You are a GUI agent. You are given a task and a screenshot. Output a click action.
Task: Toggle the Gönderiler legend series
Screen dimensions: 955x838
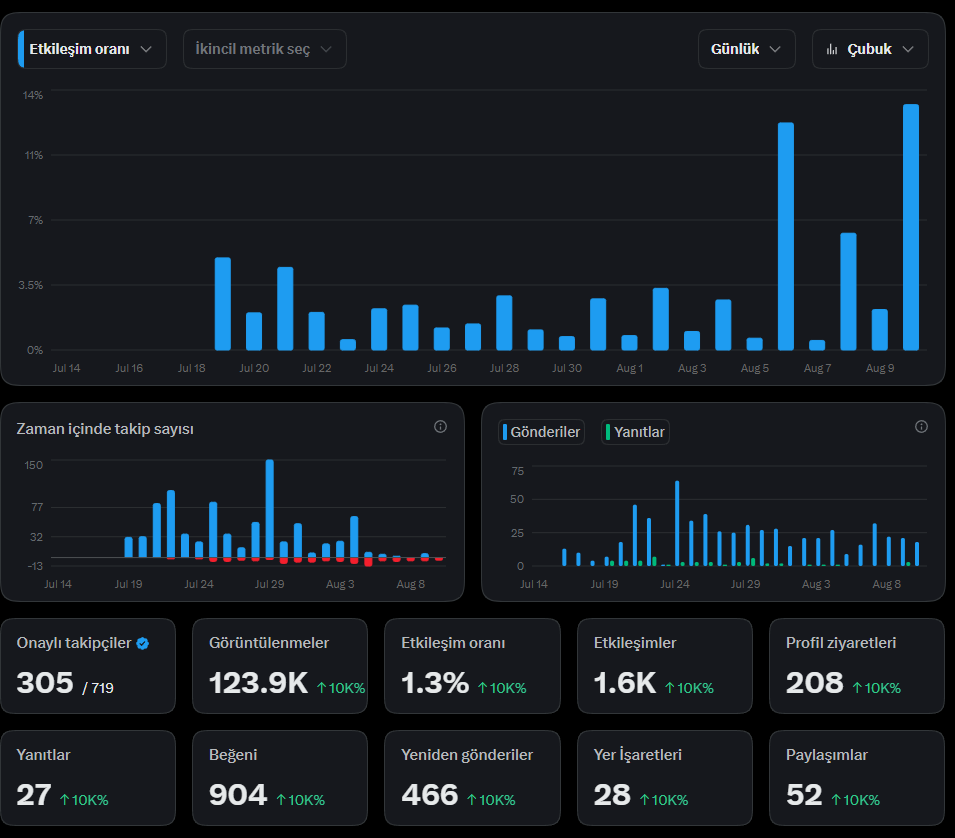pyautogui.click(x=541, y=432)
